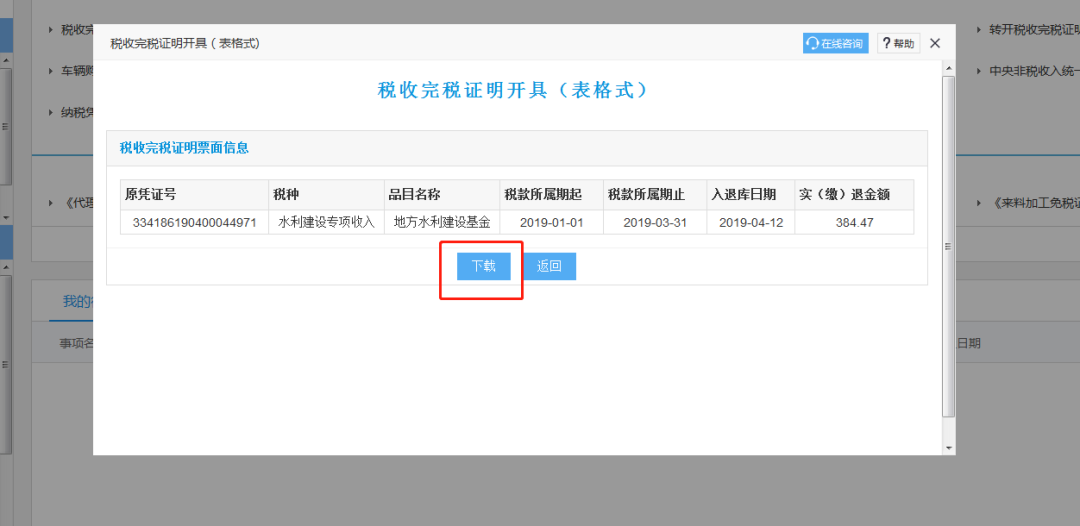Click the 下载 download button
This screenshot has width=1080, height=526.
point(484,266)
